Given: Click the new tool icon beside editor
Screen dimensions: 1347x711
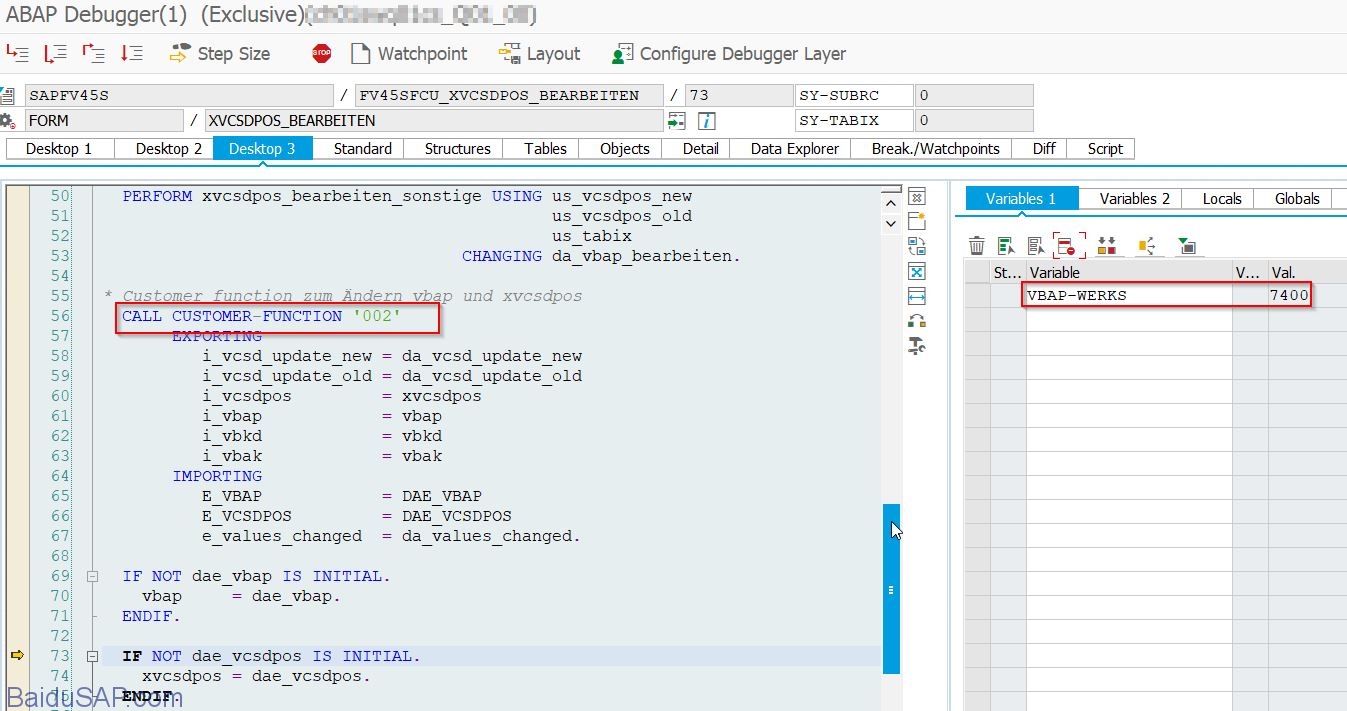Looking at the screenshot, I should pyautogui.click(x=916, y=221).
